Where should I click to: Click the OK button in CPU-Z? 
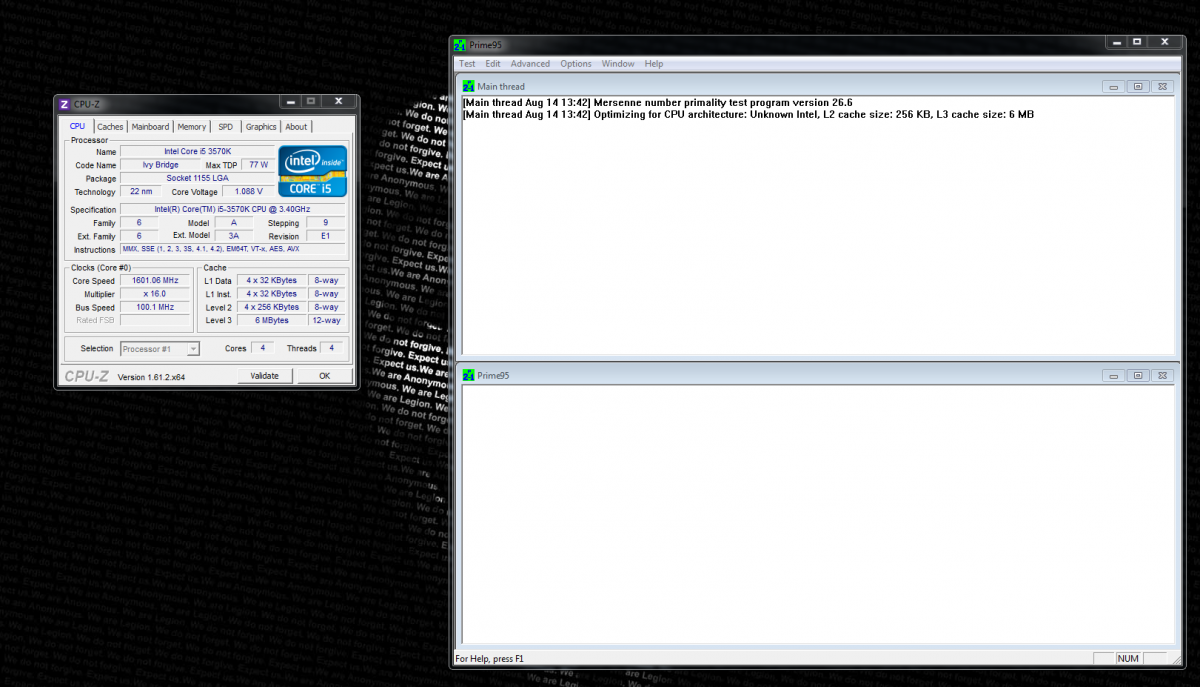[324, 376]
